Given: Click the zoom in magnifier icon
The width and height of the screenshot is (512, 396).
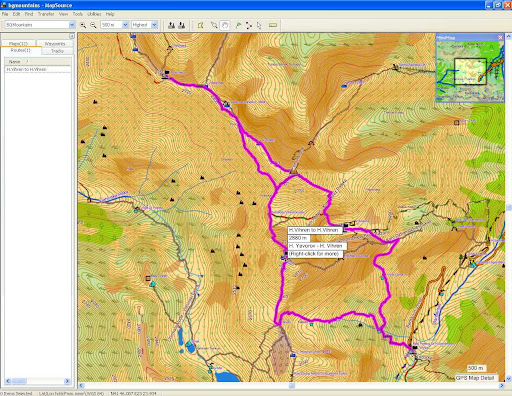Looking at the screenshot, I should [83, 25].
